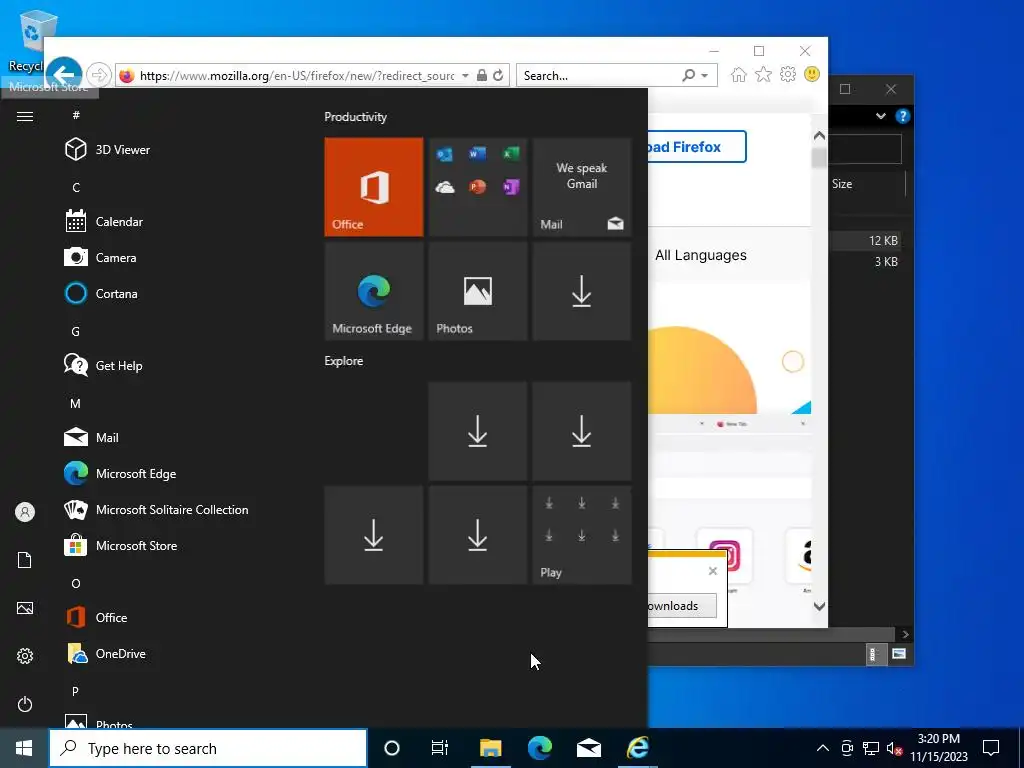Click the C letter header
1024x768 pixels.
point(76,187)
